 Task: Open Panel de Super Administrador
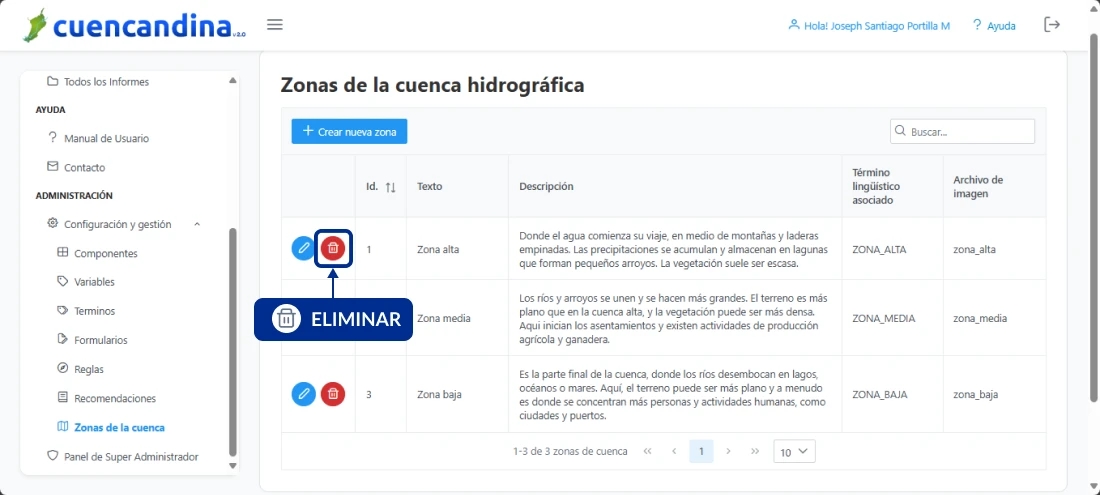[130, 456]
